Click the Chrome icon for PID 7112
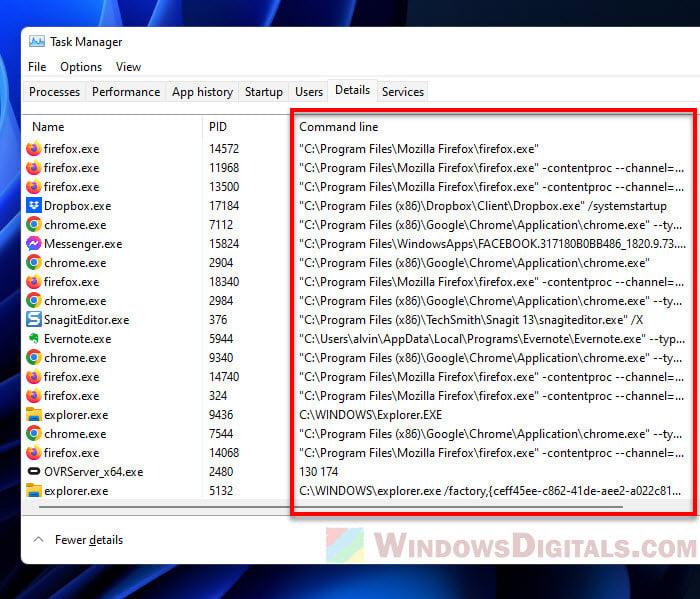Screen dimensions: 700x599 (x=33, y=225)
